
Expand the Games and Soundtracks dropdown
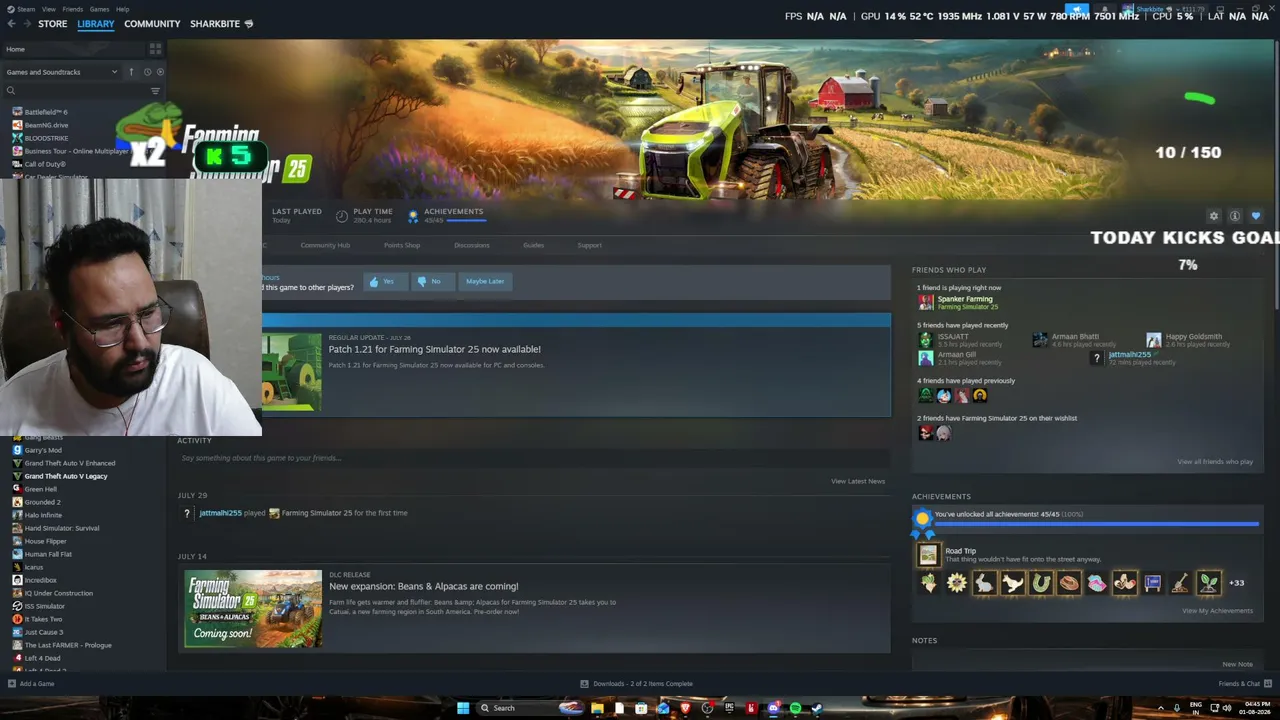[62, 72]
